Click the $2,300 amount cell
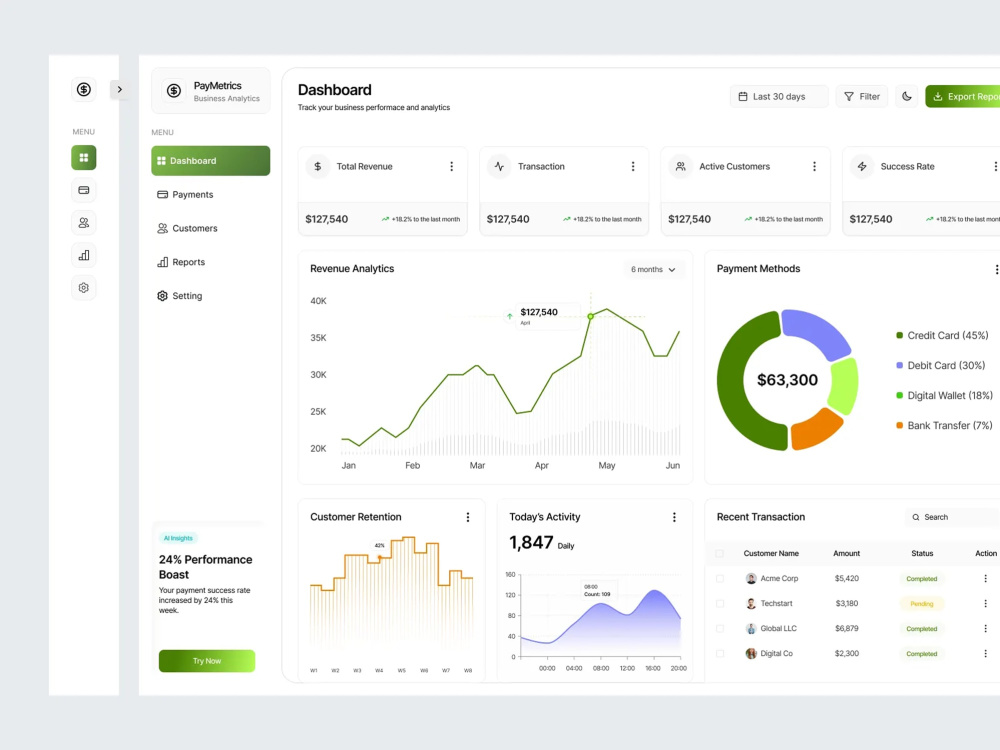The image size is (1000, 750). [x=846, y=654]
